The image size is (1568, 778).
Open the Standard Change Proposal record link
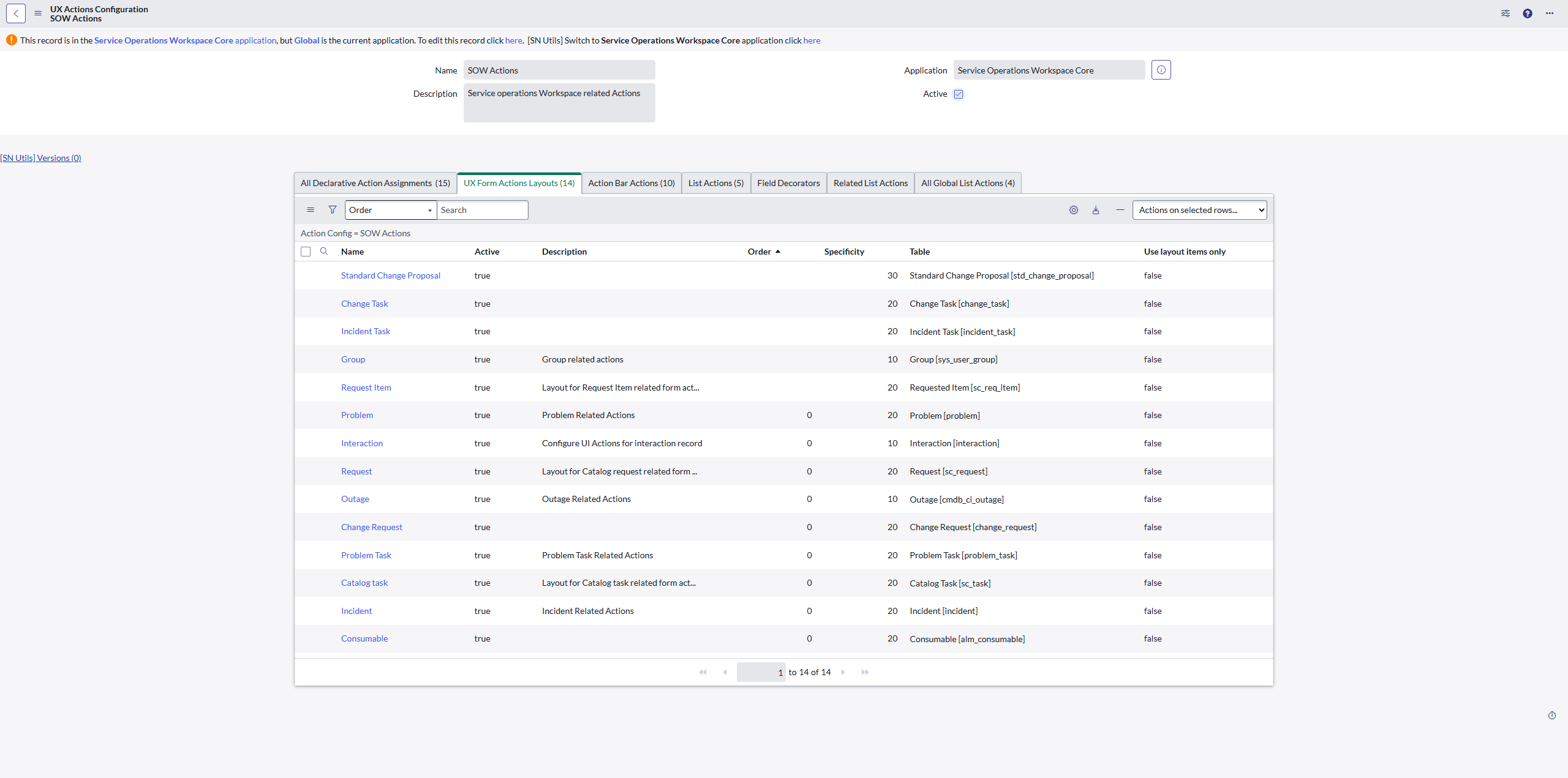(390, 275)
